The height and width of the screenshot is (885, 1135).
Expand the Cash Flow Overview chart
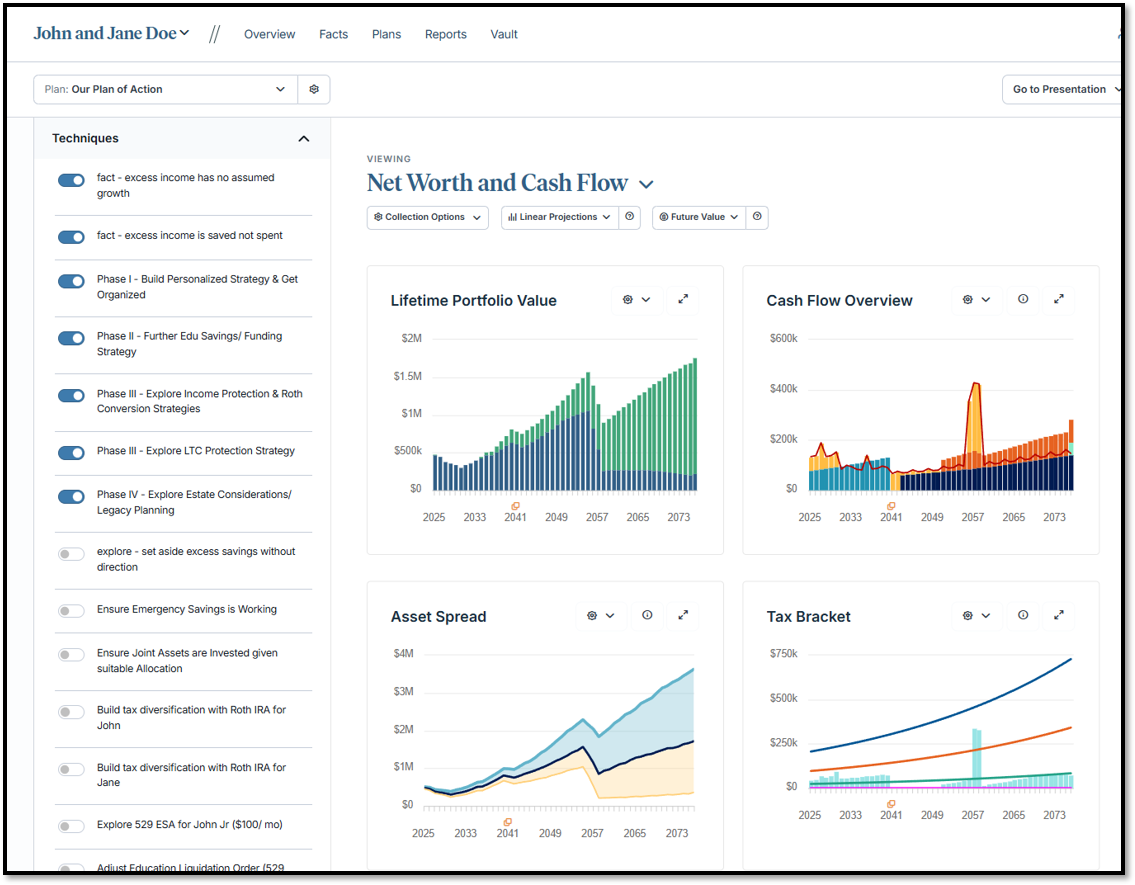(x=1059, y=299)
